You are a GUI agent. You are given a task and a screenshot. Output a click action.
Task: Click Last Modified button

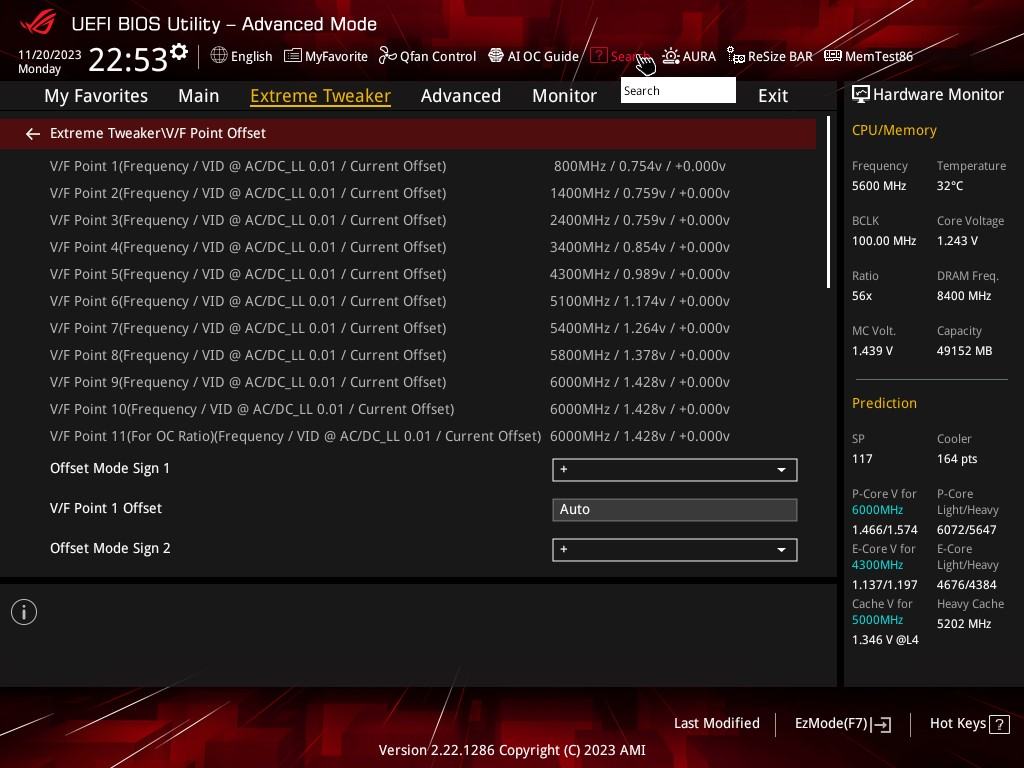(716, 723)
